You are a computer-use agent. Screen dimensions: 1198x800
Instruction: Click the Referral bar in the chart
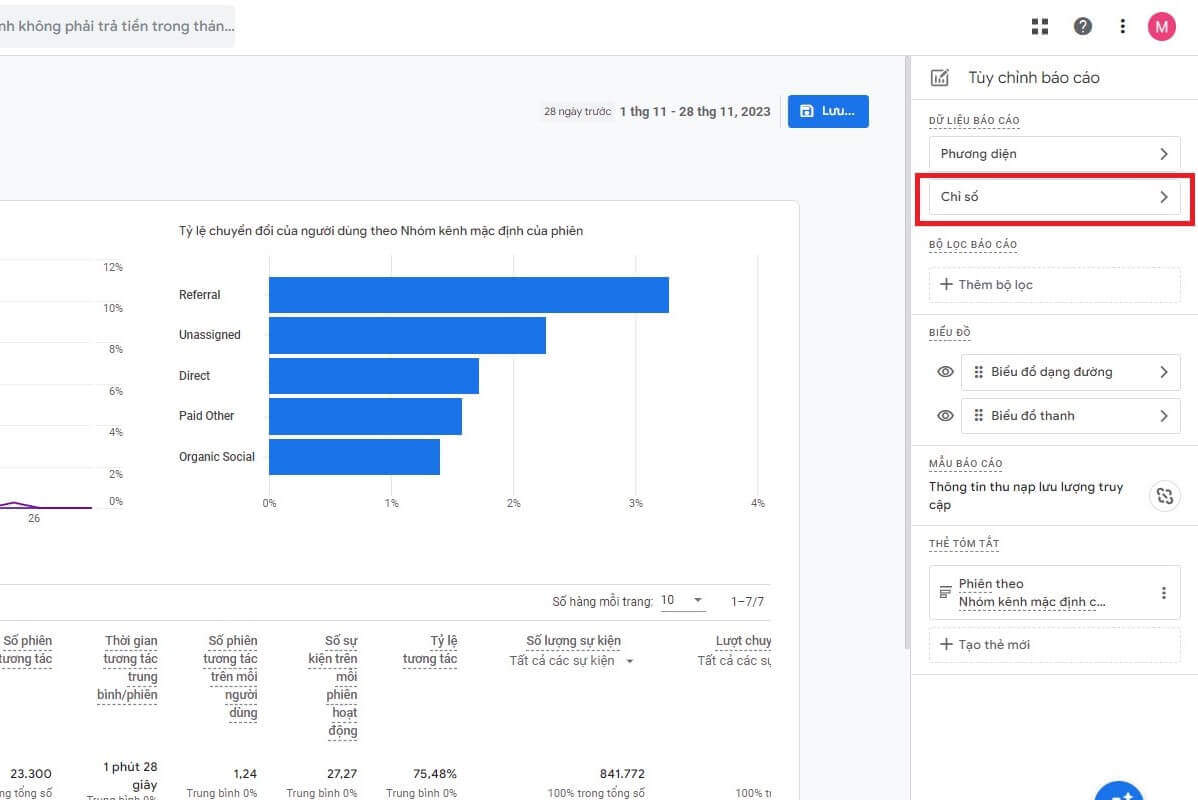click(468, 295)
